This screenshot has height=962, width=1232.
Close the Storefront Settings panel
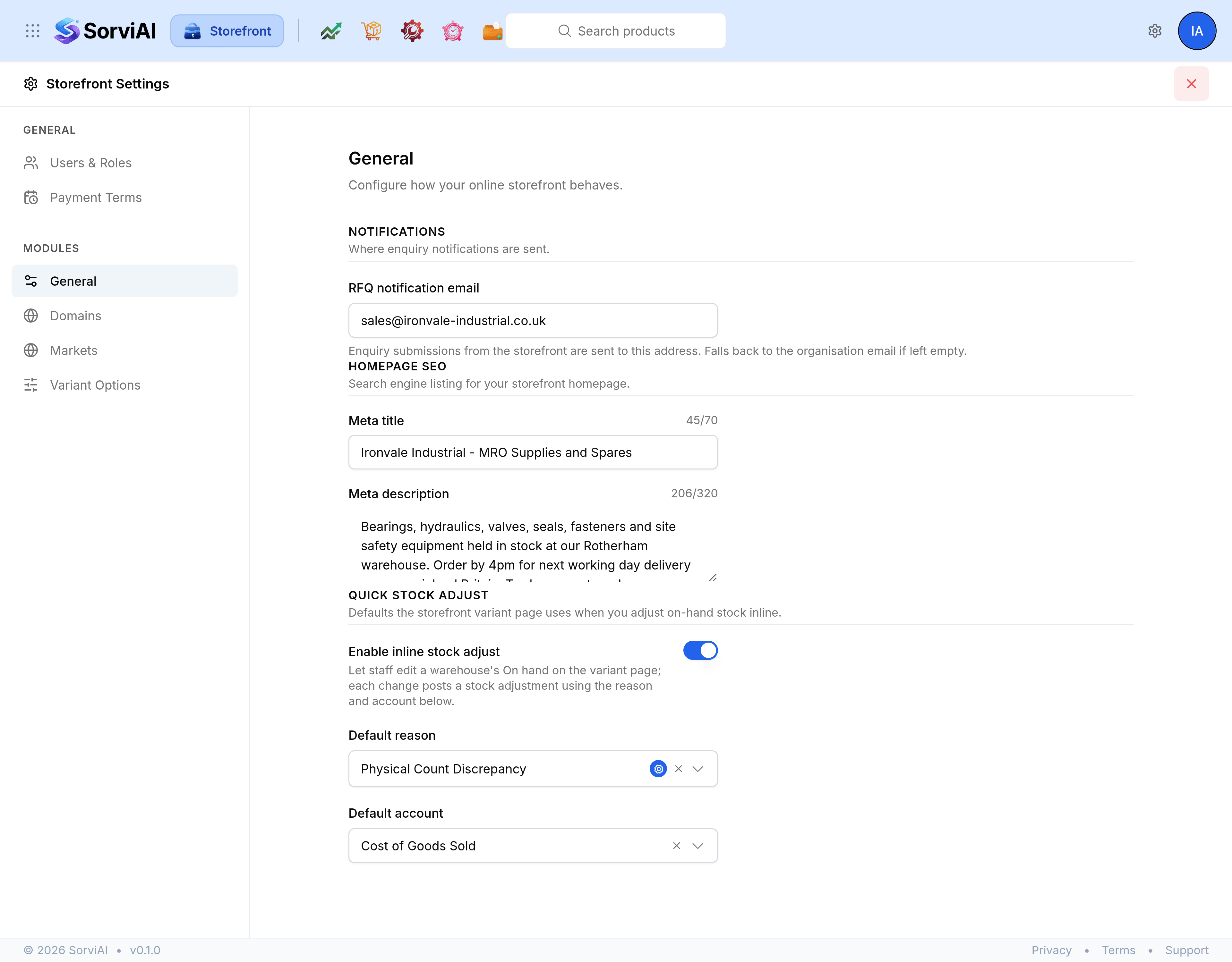tap(1191, 84)
